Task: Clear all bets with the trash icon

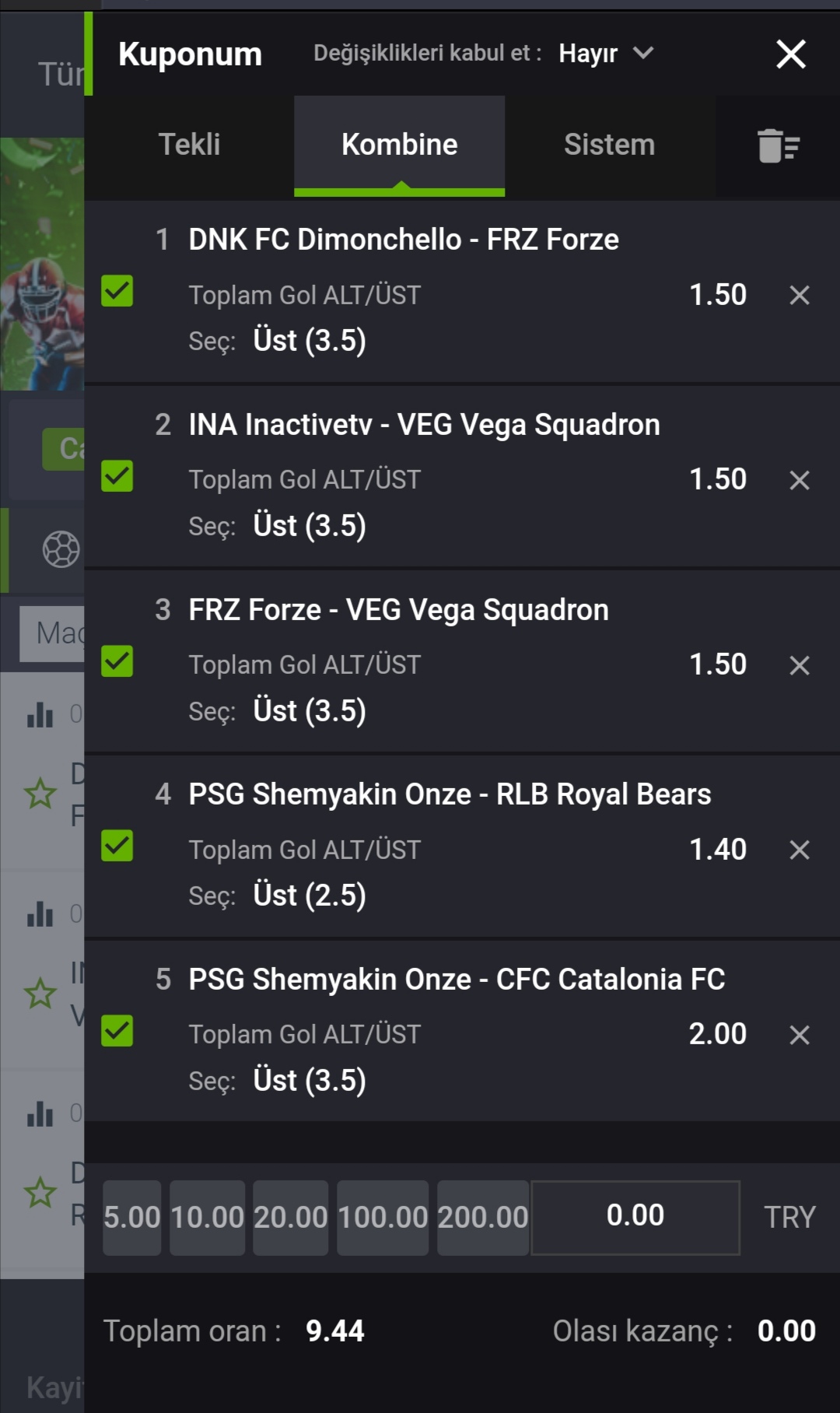Action: [778, 146]
